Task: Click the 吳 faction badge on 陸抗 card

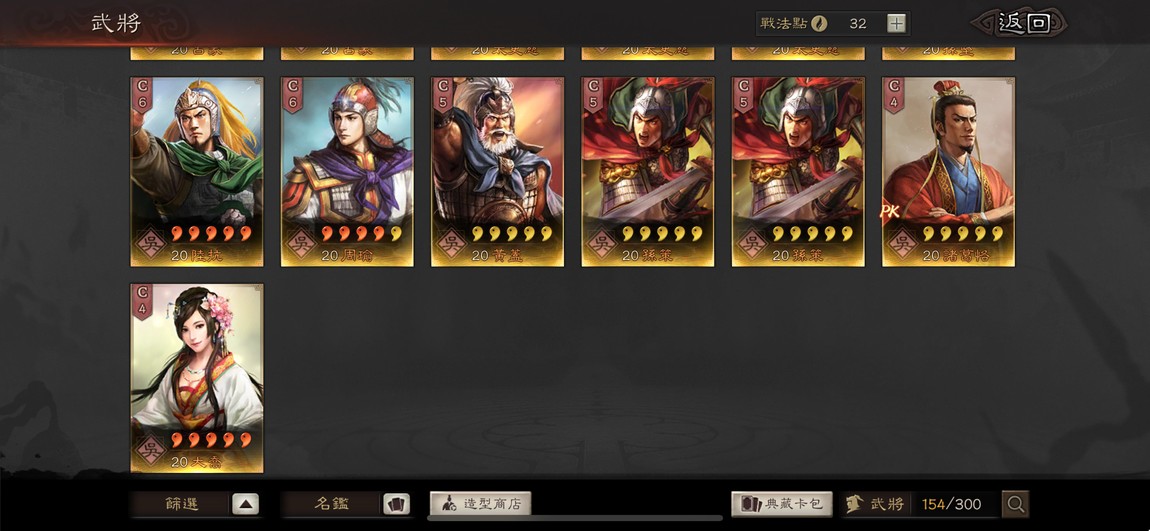Action: pyautogui.click(x=151, y=243)
